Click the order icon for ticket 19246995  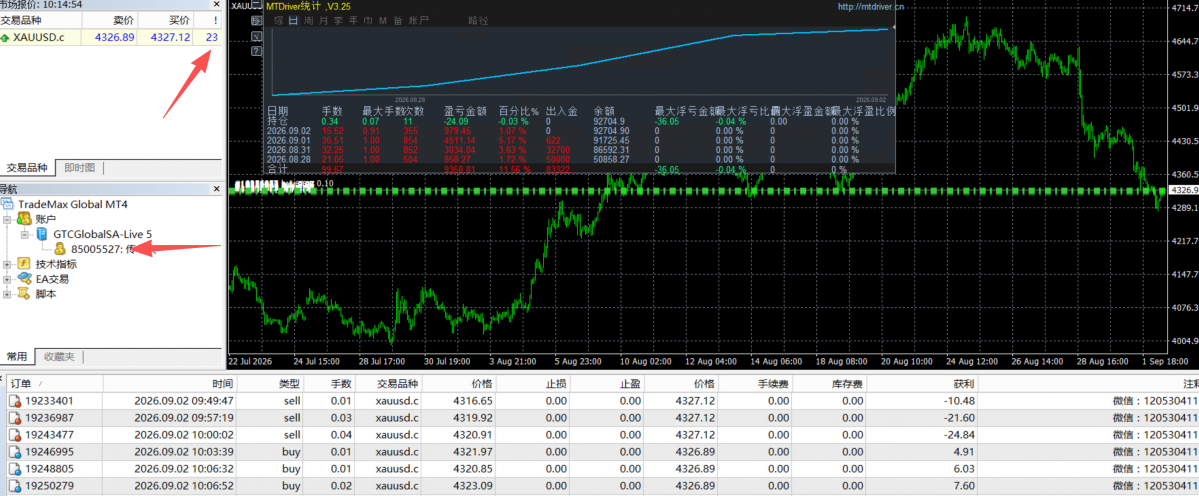(15, 451)
